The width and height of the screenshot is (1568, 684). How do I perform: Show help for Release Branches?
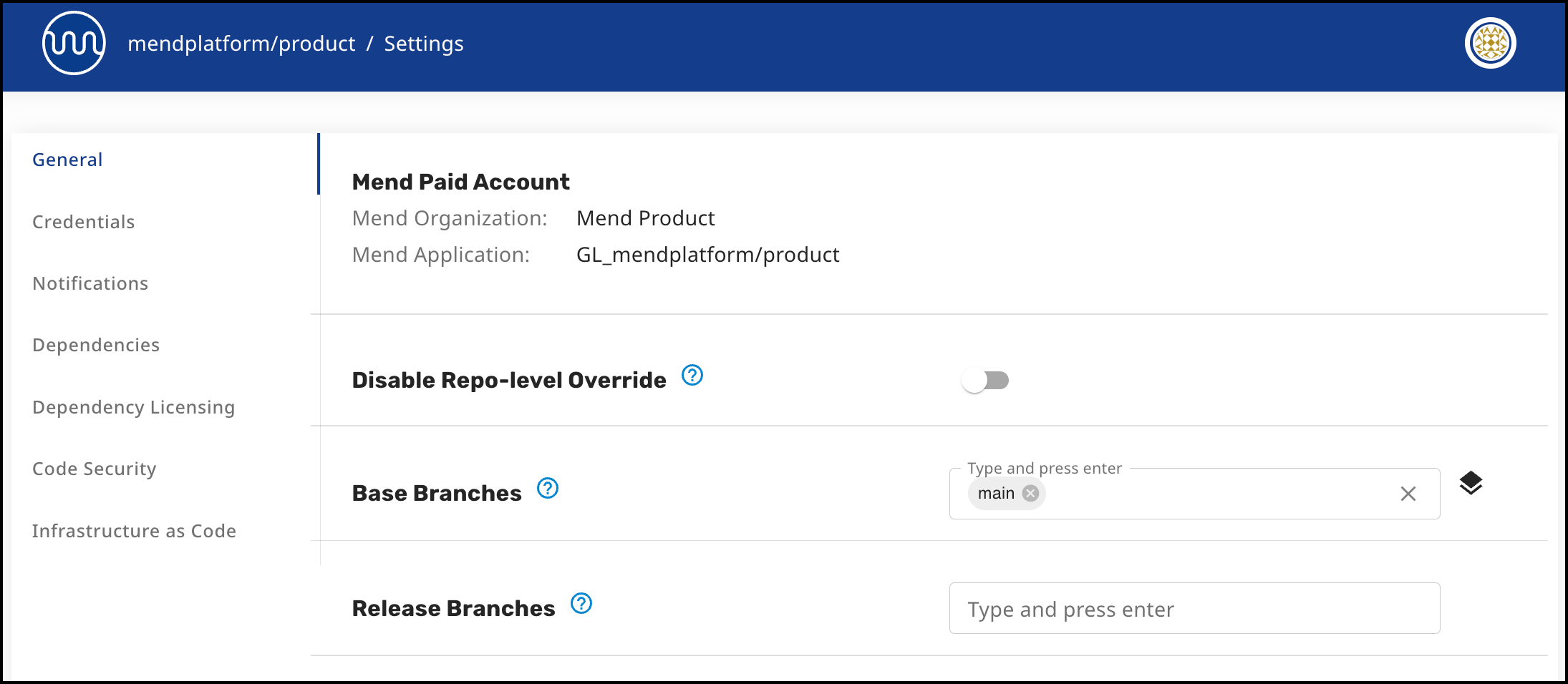(x=581, y=603)
